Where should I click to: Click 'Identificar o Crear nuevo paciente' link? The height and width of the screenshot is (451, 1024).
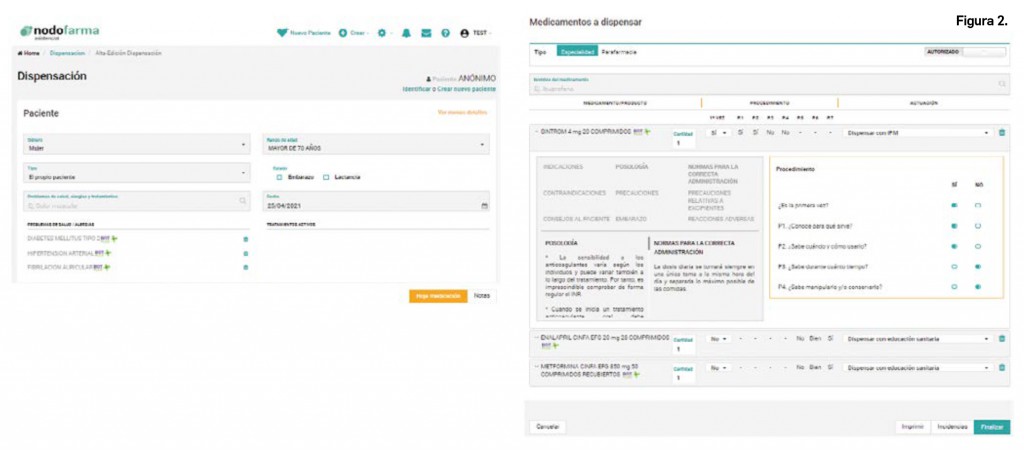(448, 89)
